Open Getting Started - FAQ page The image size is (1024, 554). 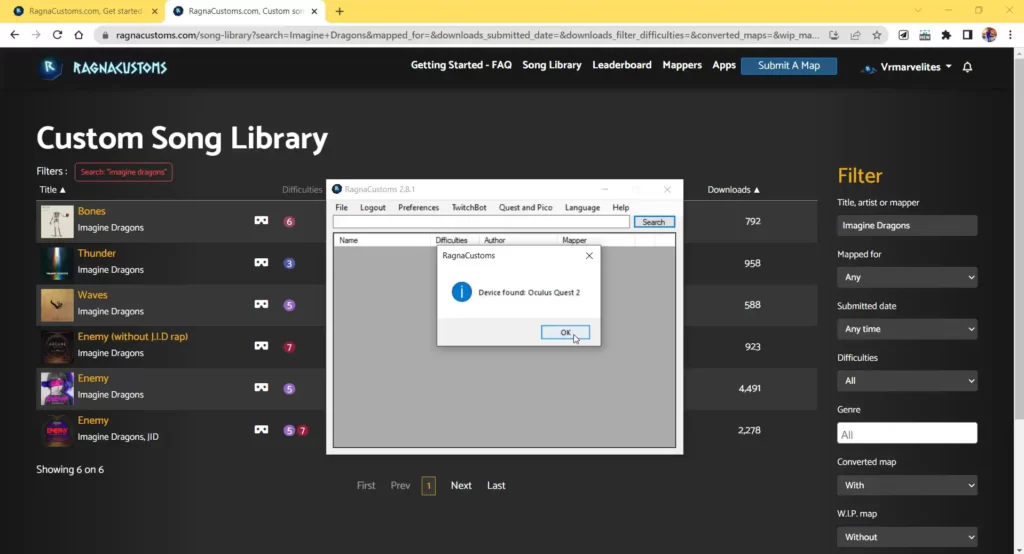[461, 65]
